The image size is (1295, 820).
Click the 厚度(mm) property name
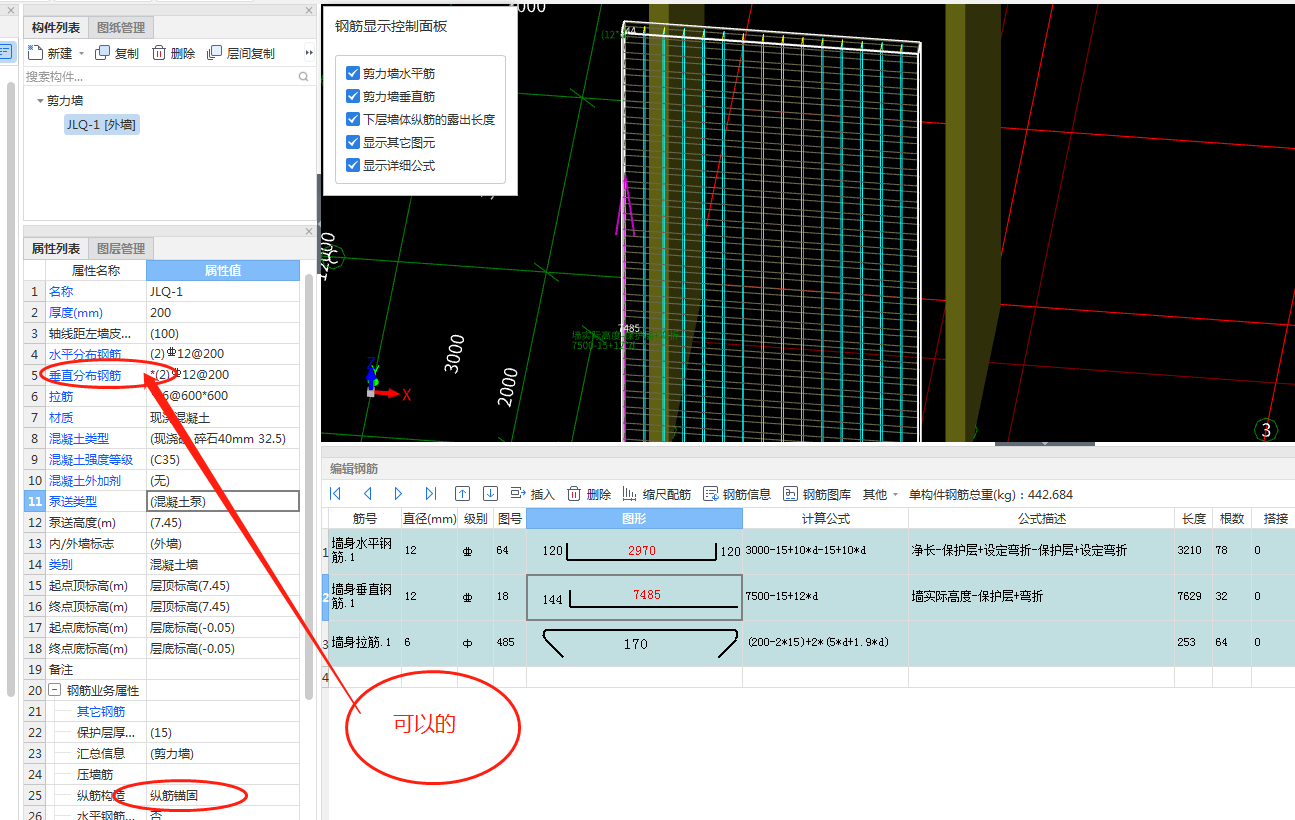click(76, 312)
